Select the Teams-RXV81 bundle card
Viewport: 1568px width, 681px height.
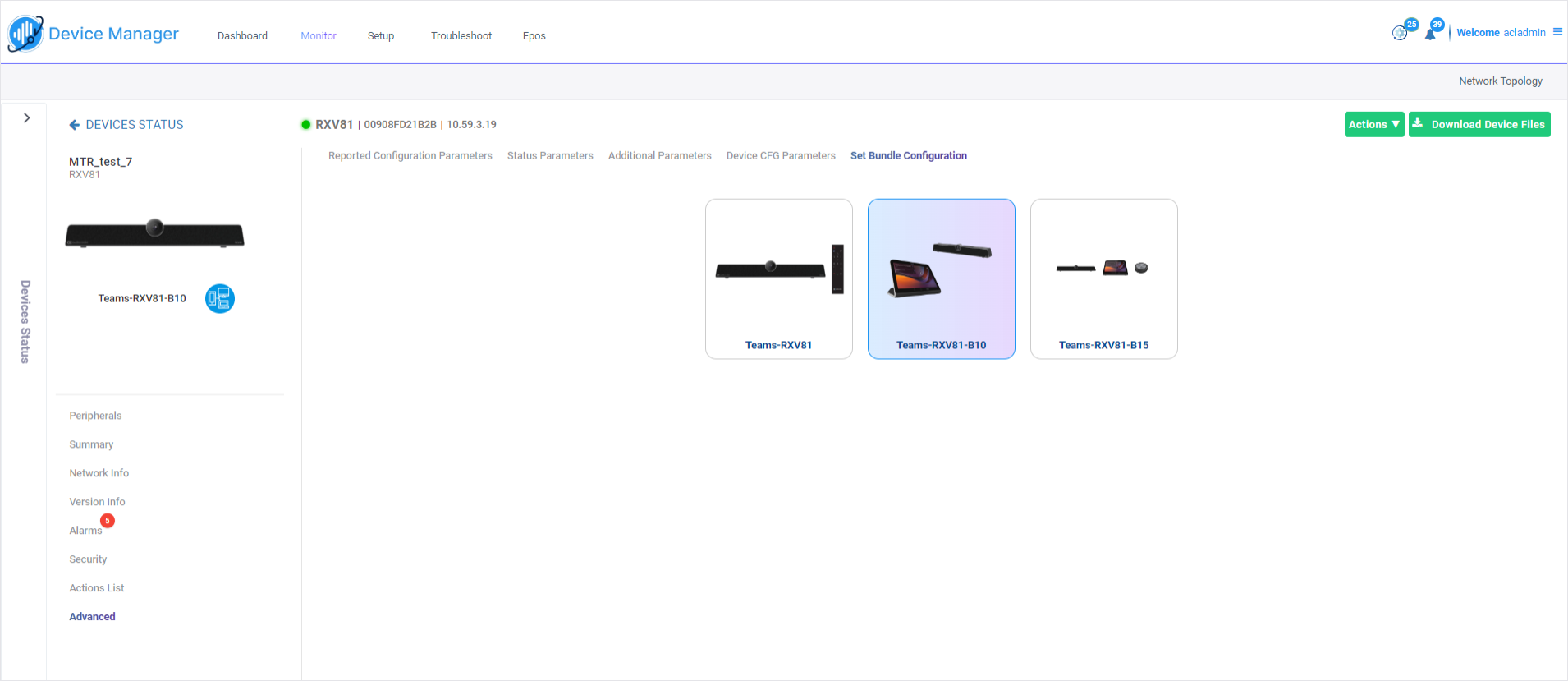[x=778, y=278]
